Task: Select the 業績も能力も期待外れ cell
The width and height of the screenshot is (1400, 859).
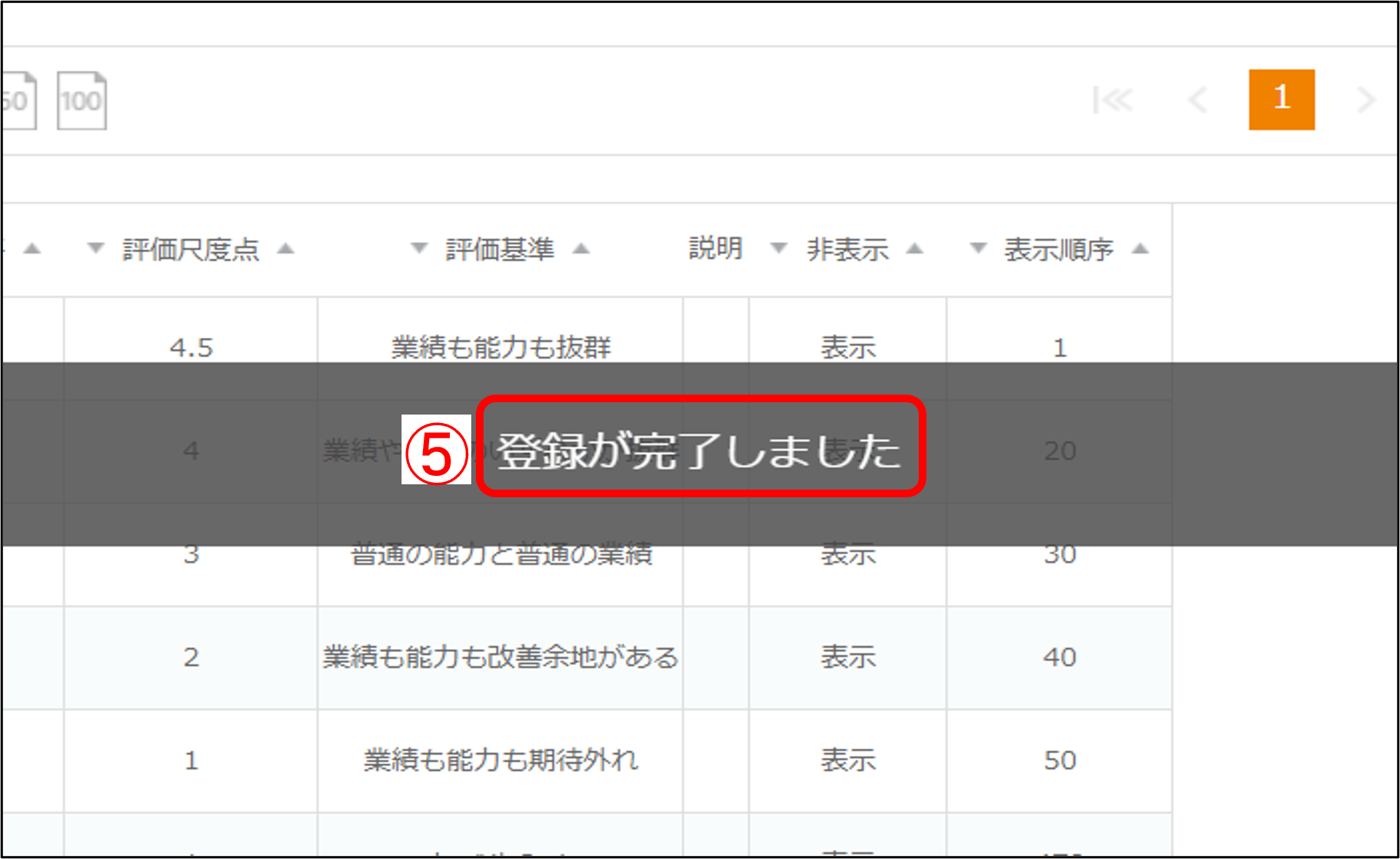Action: click(x=500, y=760)
